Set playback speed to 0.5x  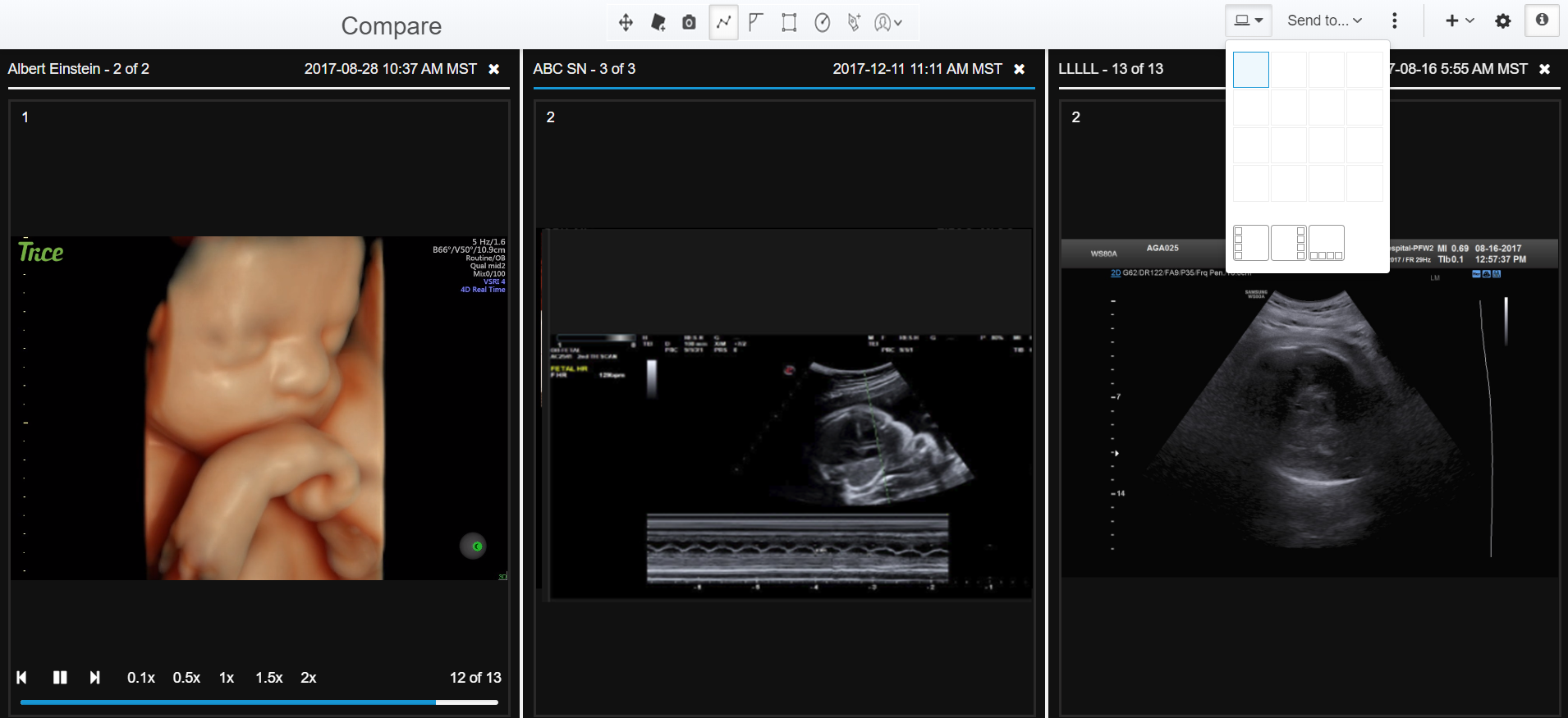186,678
